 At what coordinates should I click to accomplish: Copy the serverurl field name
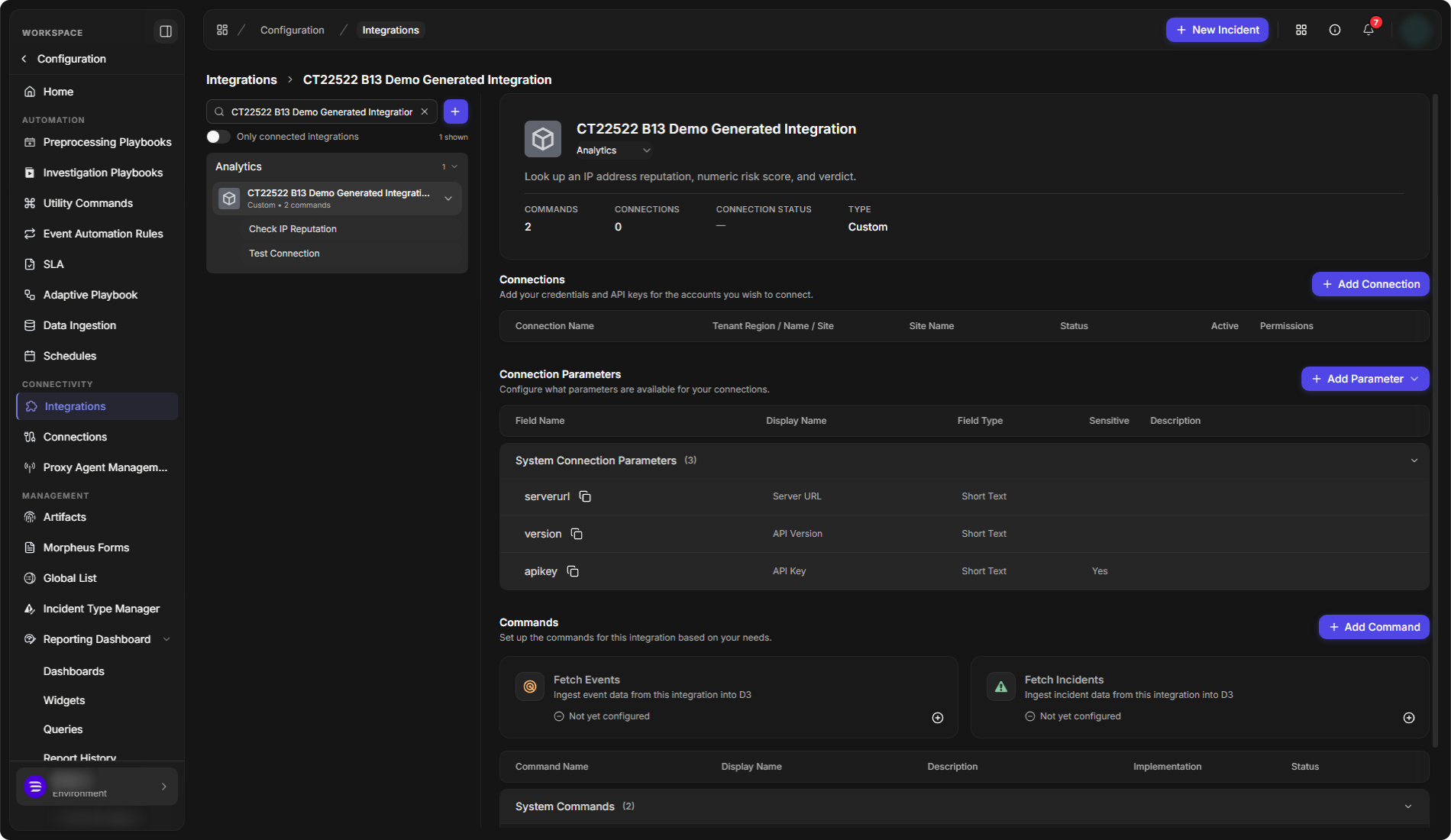(585, 496)
